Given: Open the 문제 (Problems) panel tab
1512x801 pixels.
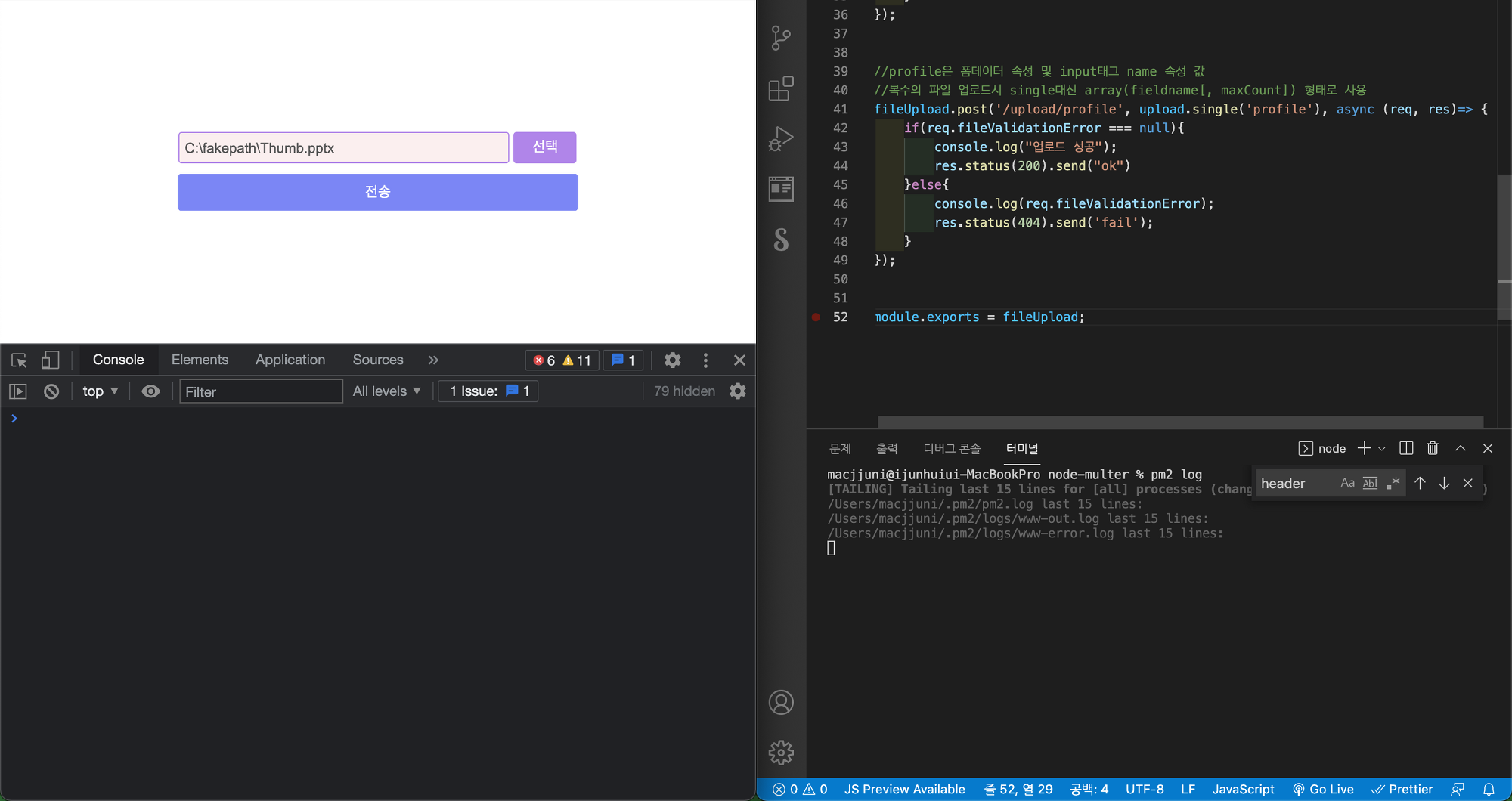Looking at the screenshot, I should point(840,449).
